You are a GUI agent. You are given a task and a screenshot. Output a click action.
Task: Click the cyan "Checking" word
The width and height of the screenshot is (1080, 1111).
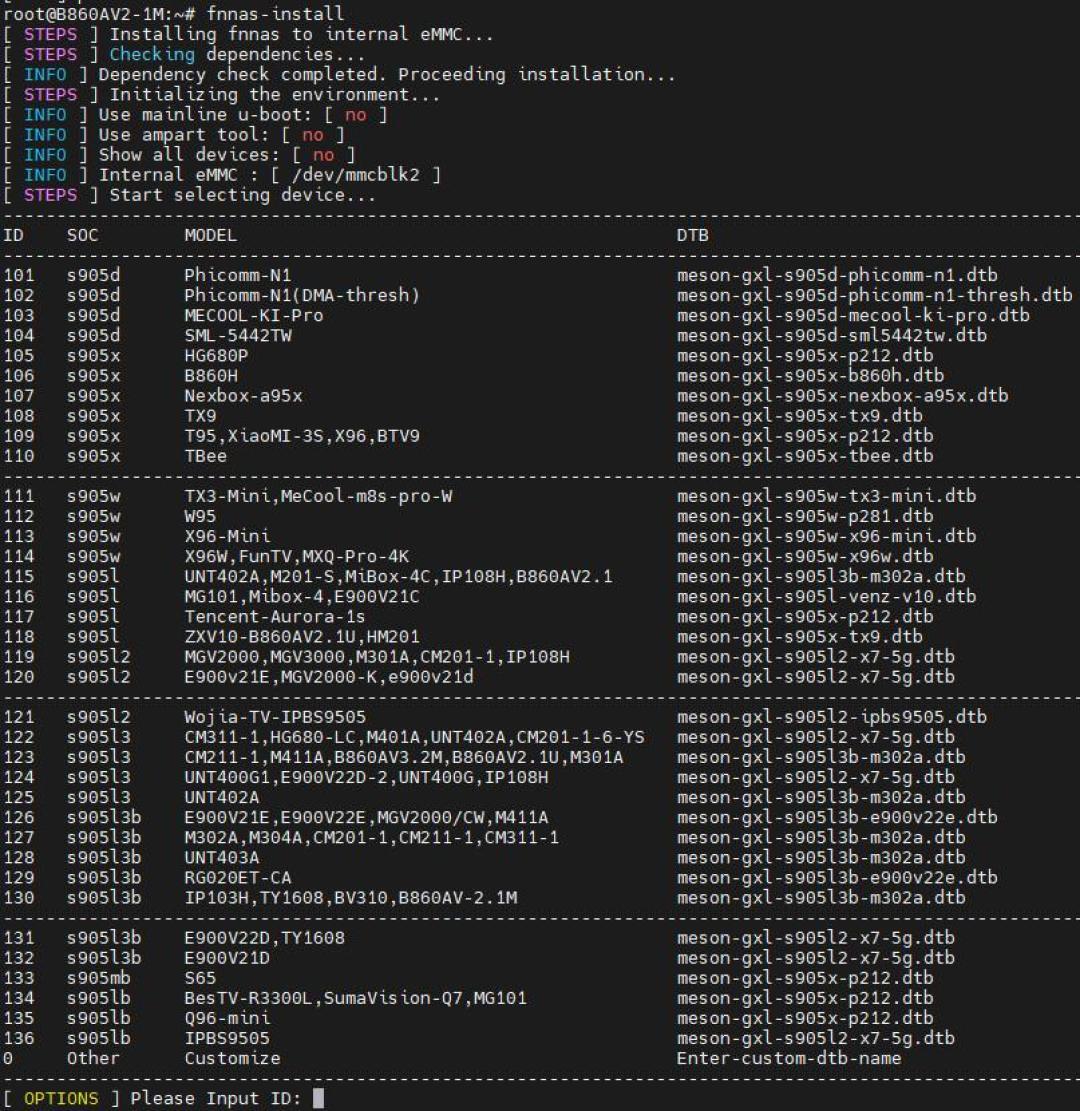[x=152, y=55]
